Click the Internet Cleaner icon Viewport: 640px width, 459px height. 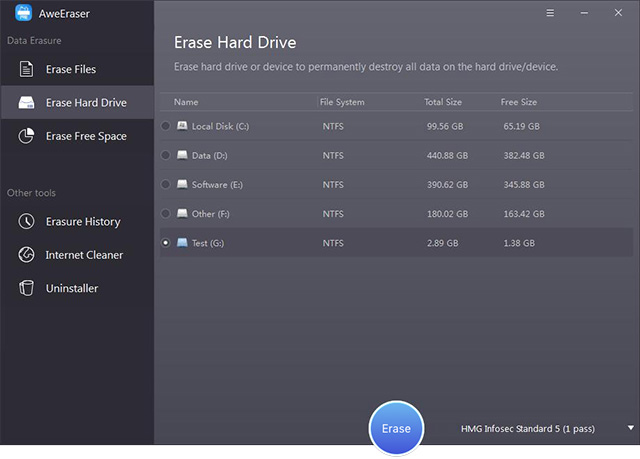pos(26,255)
